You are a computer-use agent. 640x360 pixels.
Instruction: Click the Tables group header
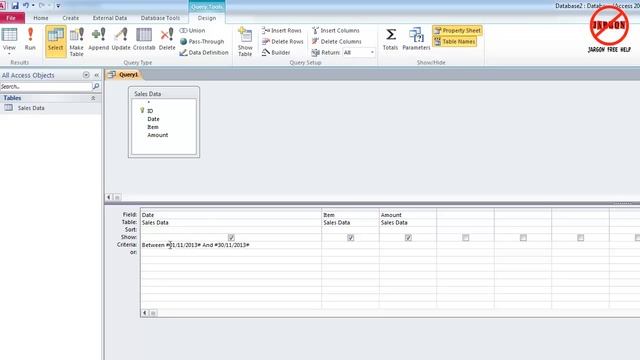tap(51, 98)
